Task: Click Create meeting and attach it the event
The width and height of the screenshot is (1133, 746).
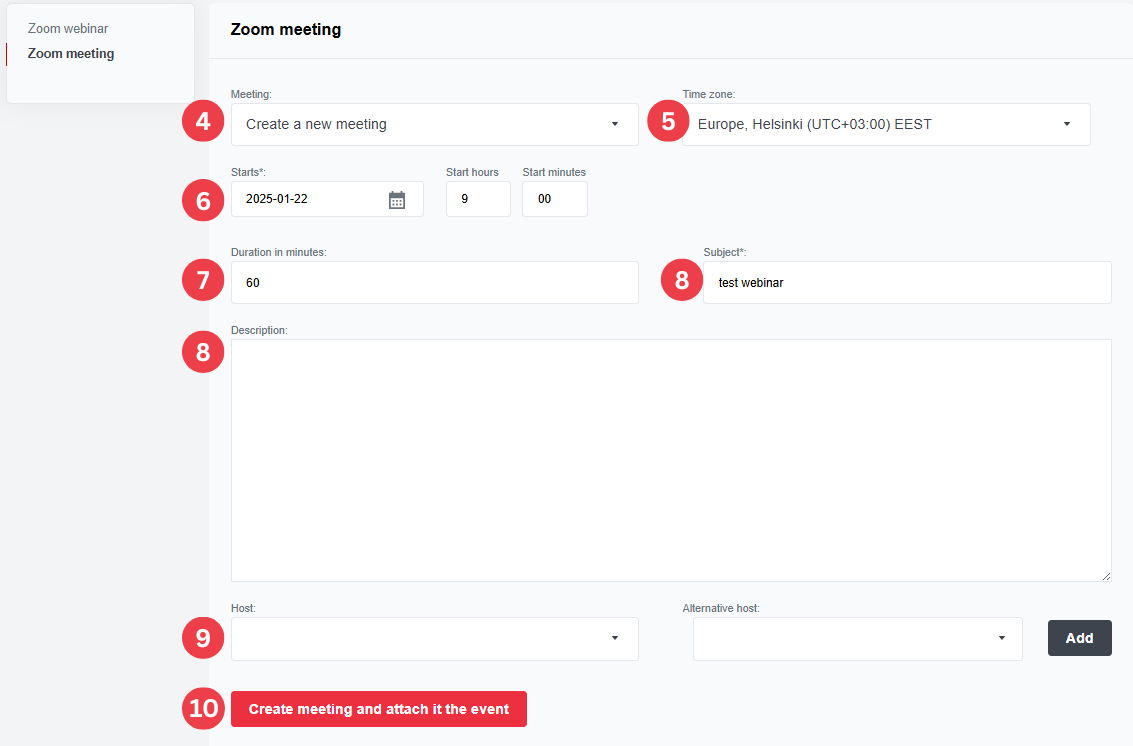Action: [x=379, y=709]
